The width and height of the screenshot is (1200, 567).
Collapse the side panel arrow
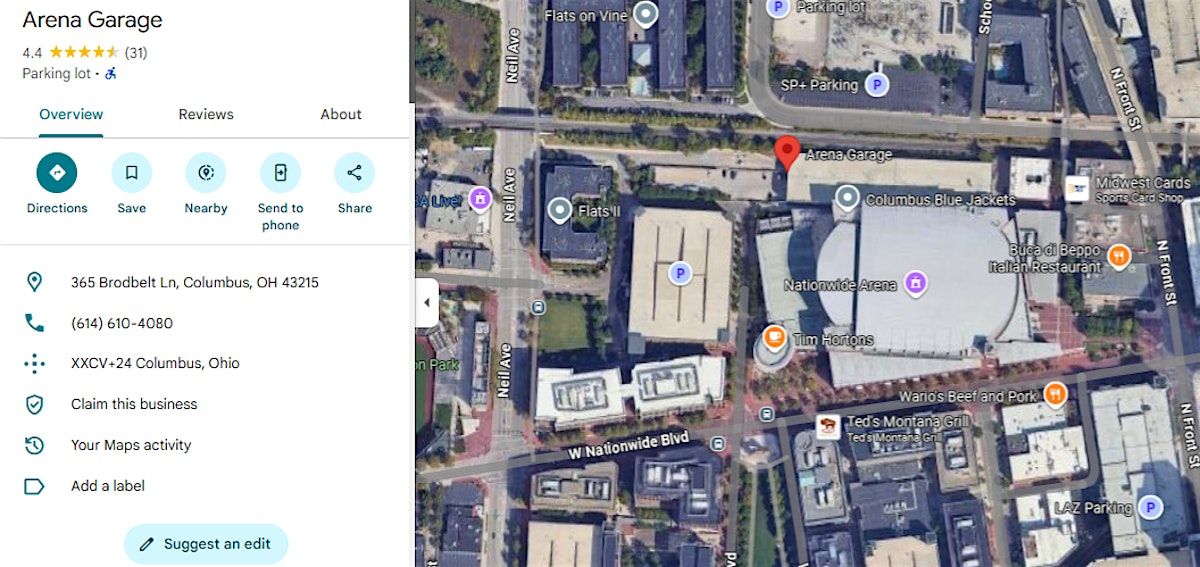point(427,302)
